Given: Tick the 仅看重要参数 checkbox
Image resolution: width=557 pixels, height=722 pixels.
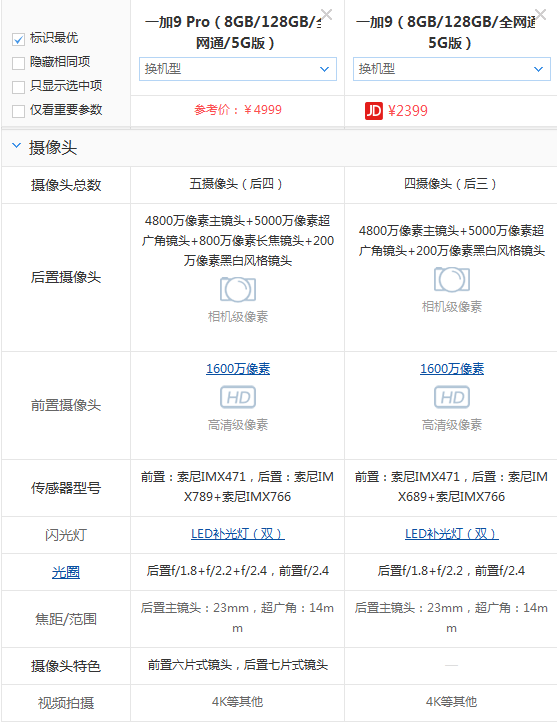Looking at the screenshot, I should tap(18, 111).
